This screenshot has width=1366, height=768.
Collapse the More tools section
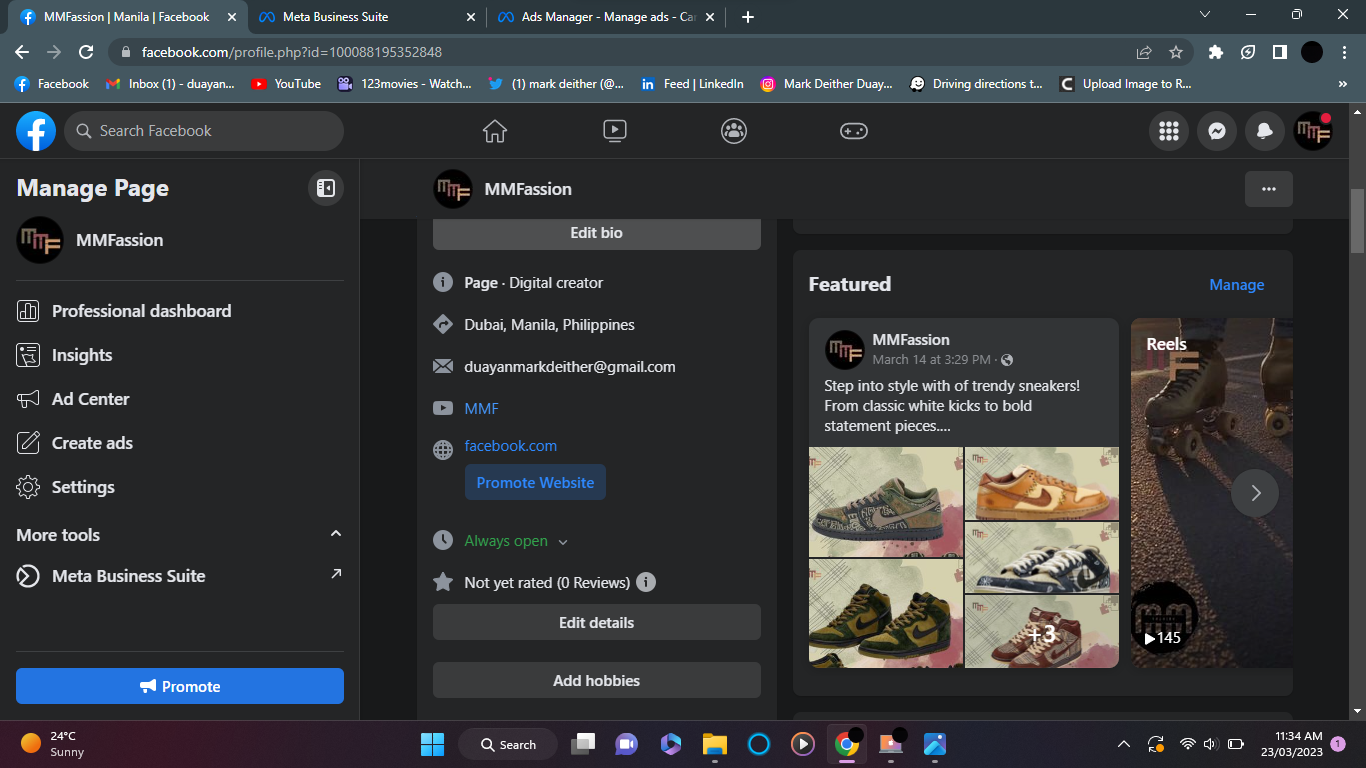coord(336,534)
